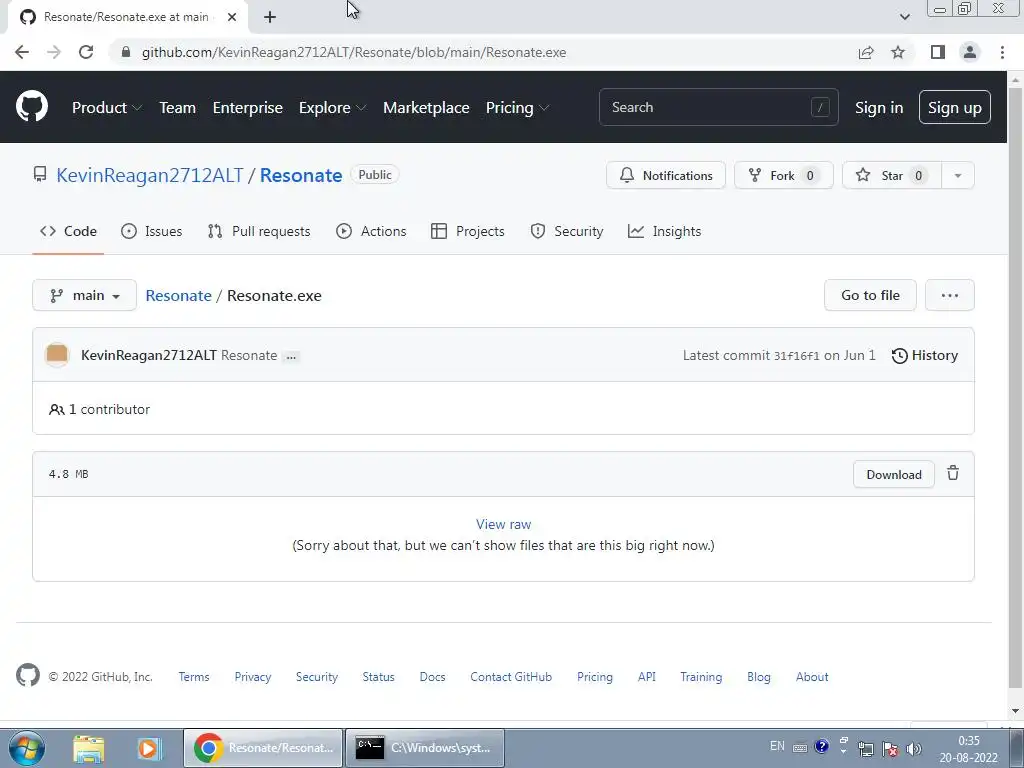Click View raw link

click(x=504, y=524)
